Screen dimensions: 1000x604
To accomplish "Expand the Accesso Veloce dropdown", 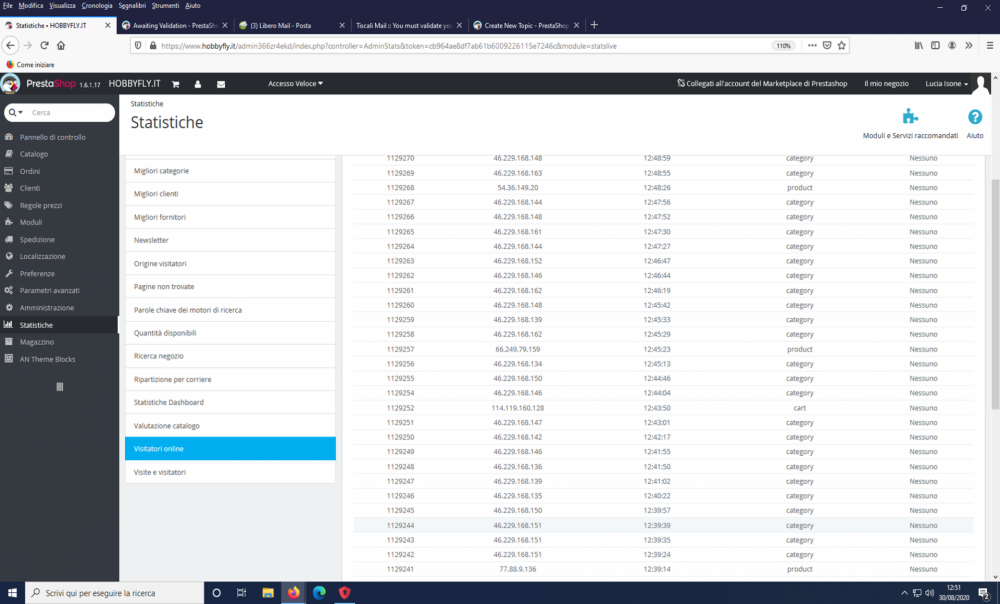I will pos(295,84).
